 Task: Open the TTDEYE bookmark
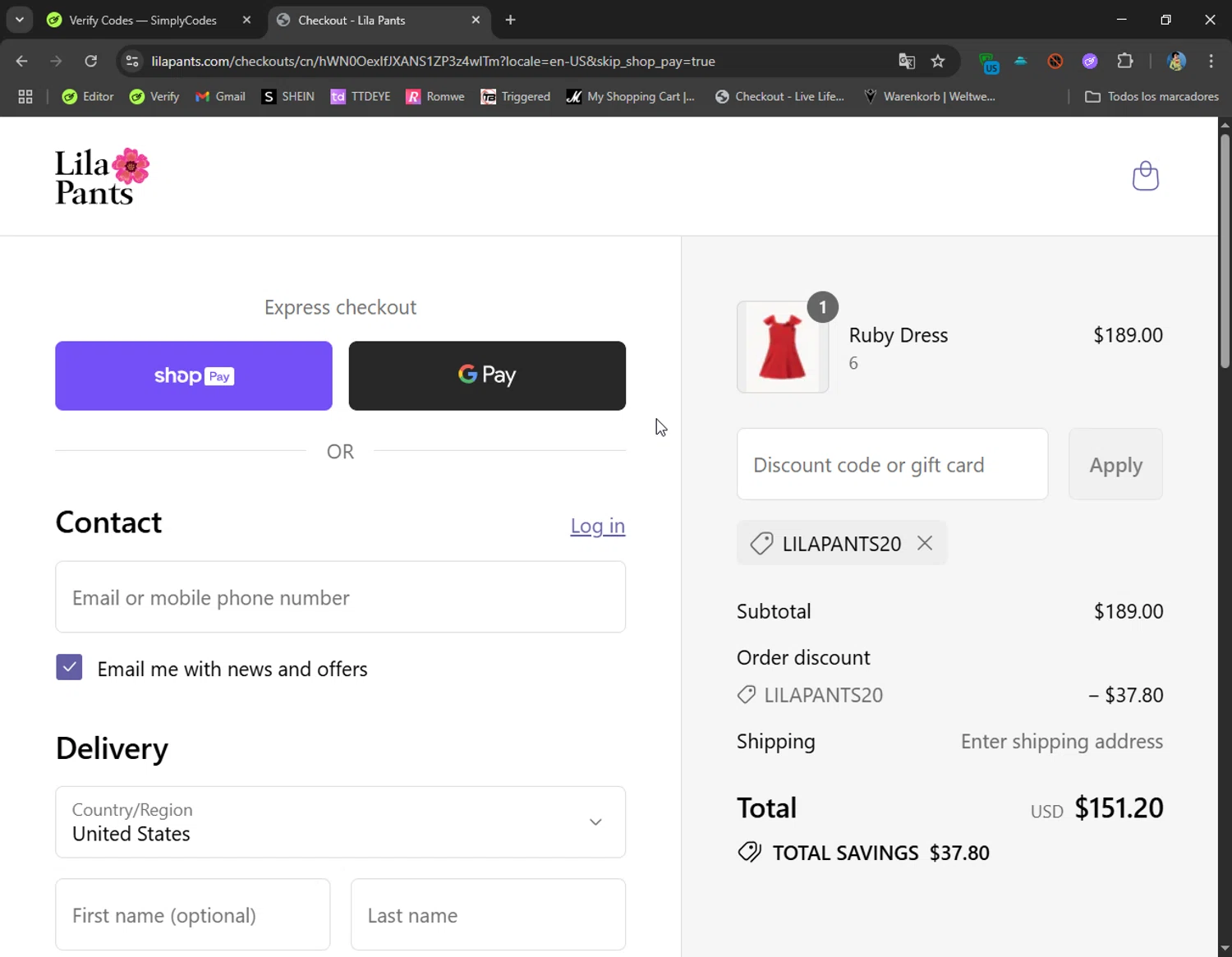point(360,96)
